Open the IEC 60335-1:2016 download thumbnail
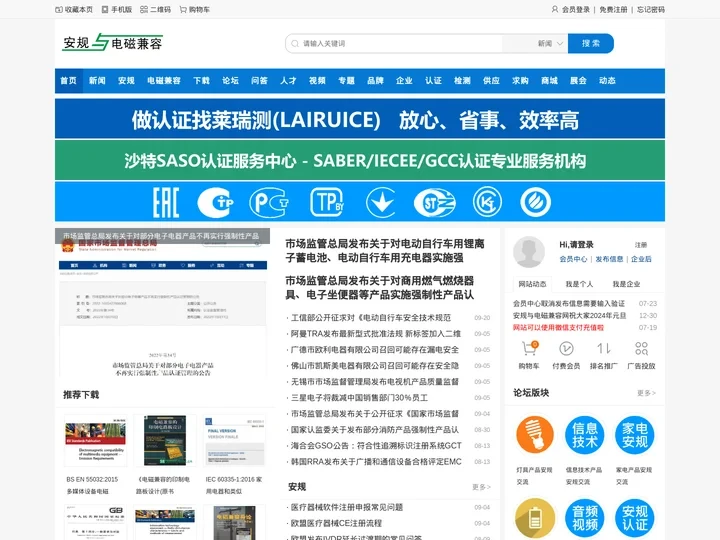The width and height of the screenshot is (720, 540). click(235, 440)
